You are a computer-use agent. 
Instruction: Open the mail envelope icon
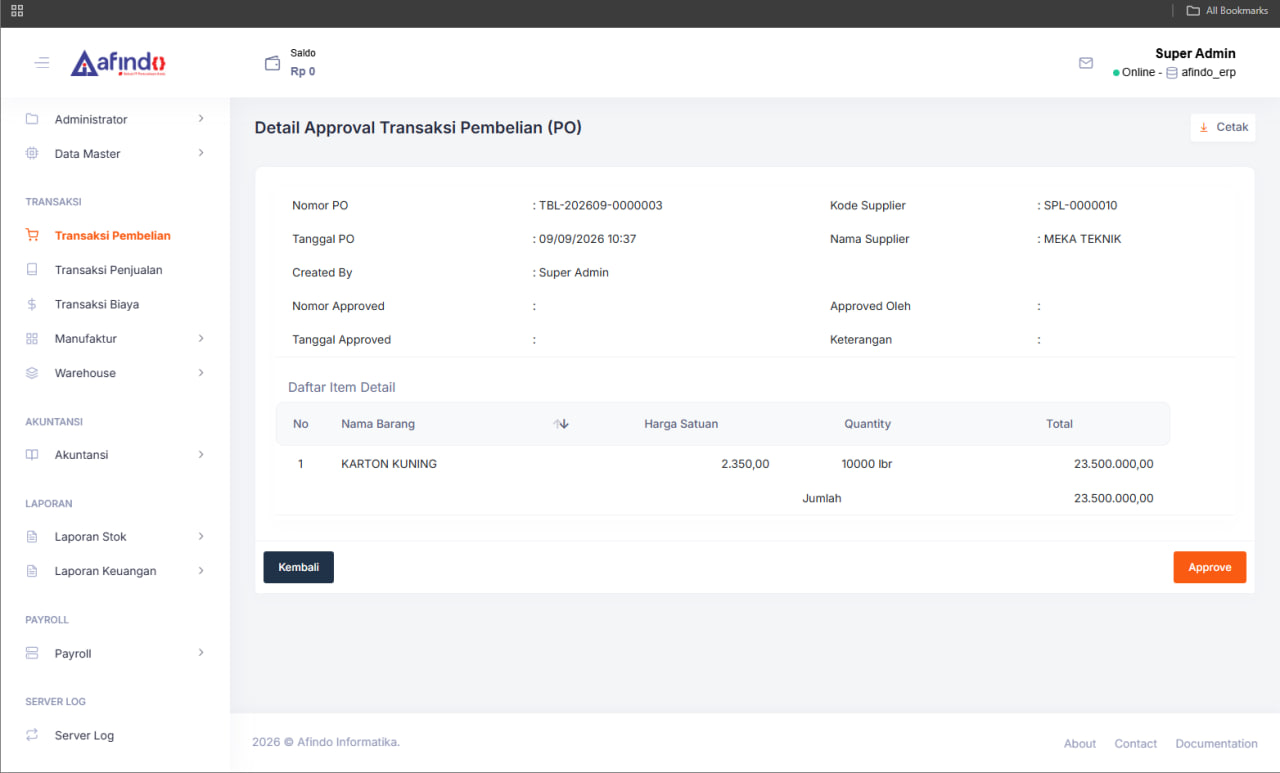coord(1086,63)
